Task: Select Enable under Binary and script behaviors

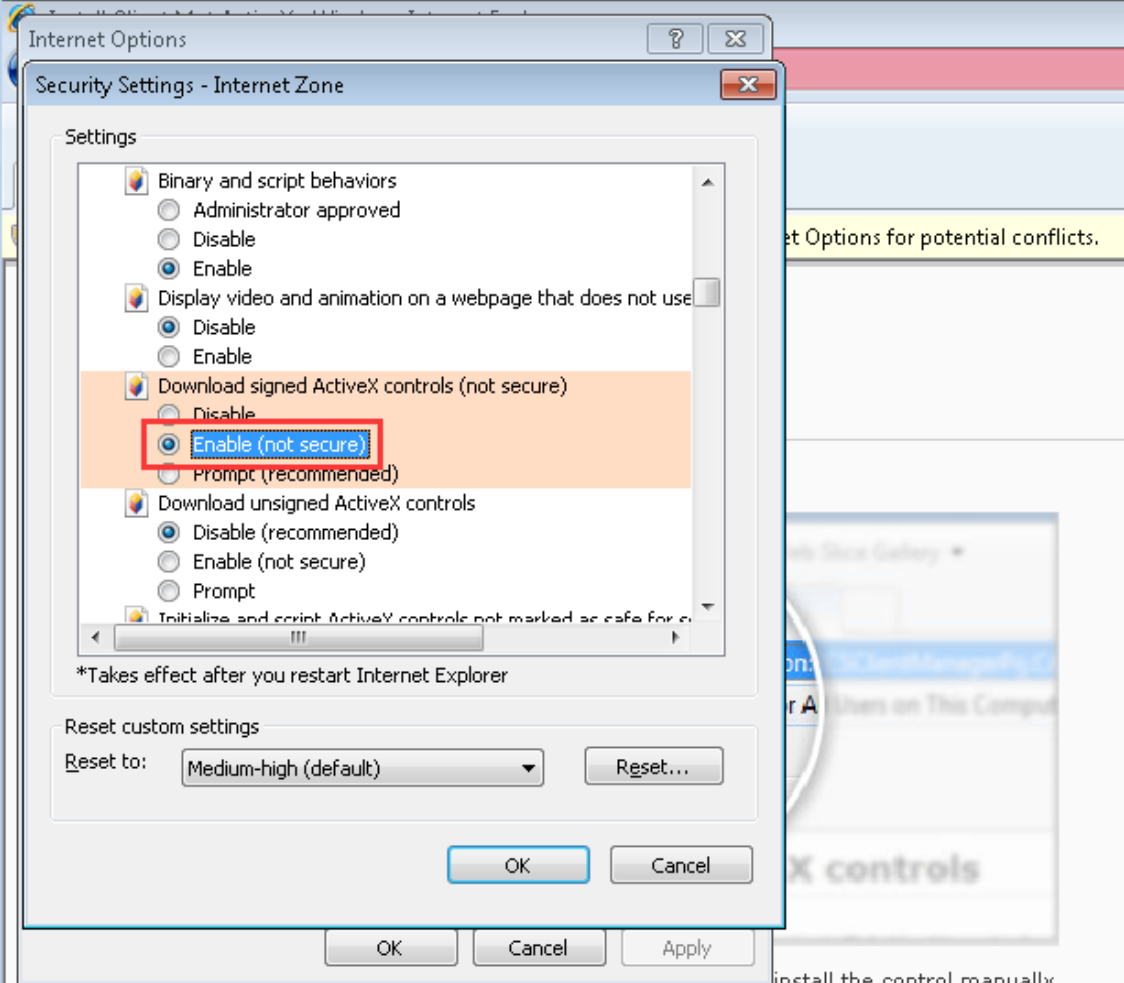Action: [168, 269]
